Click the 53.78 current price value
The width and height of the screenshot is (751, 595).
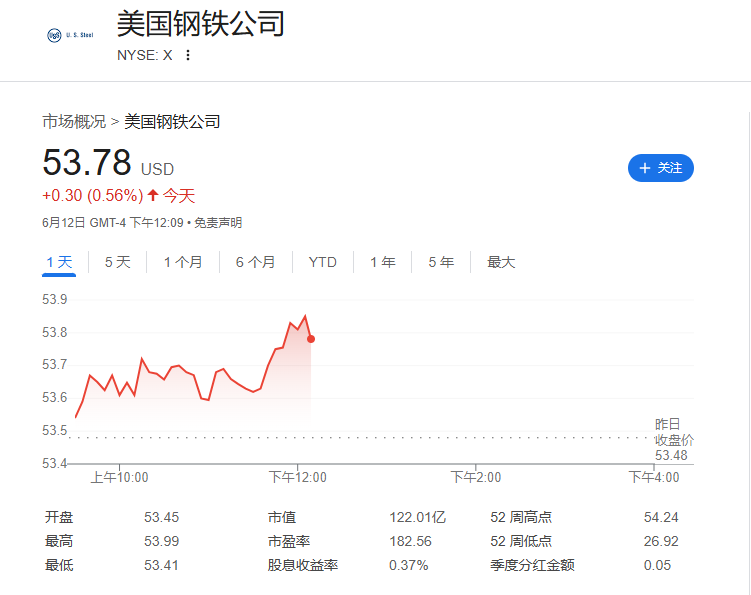coord(87,162)
